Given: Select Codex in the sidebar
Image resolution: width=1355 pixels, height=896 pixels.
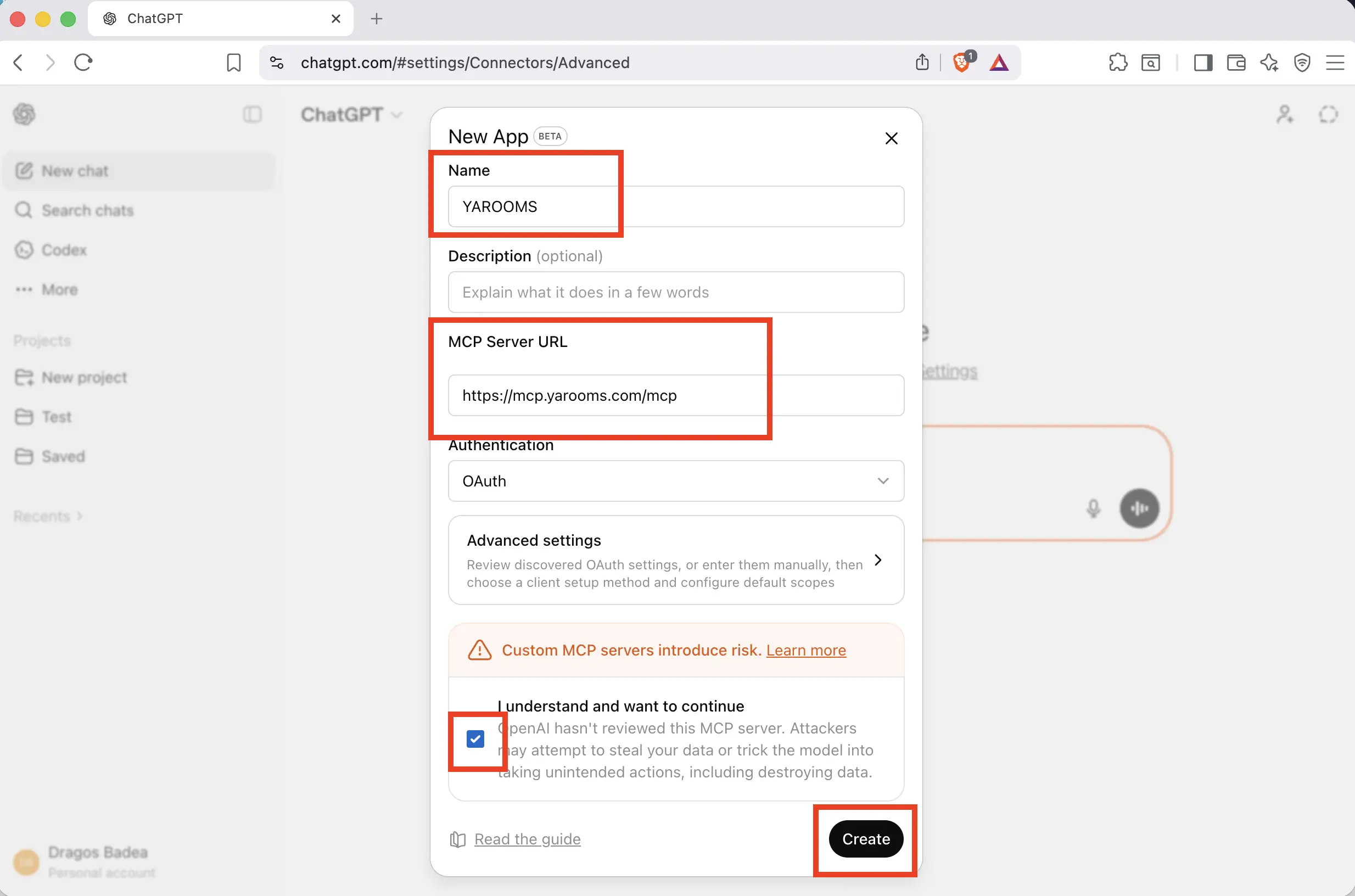Looking at the screenshot, I should point(64,250).
